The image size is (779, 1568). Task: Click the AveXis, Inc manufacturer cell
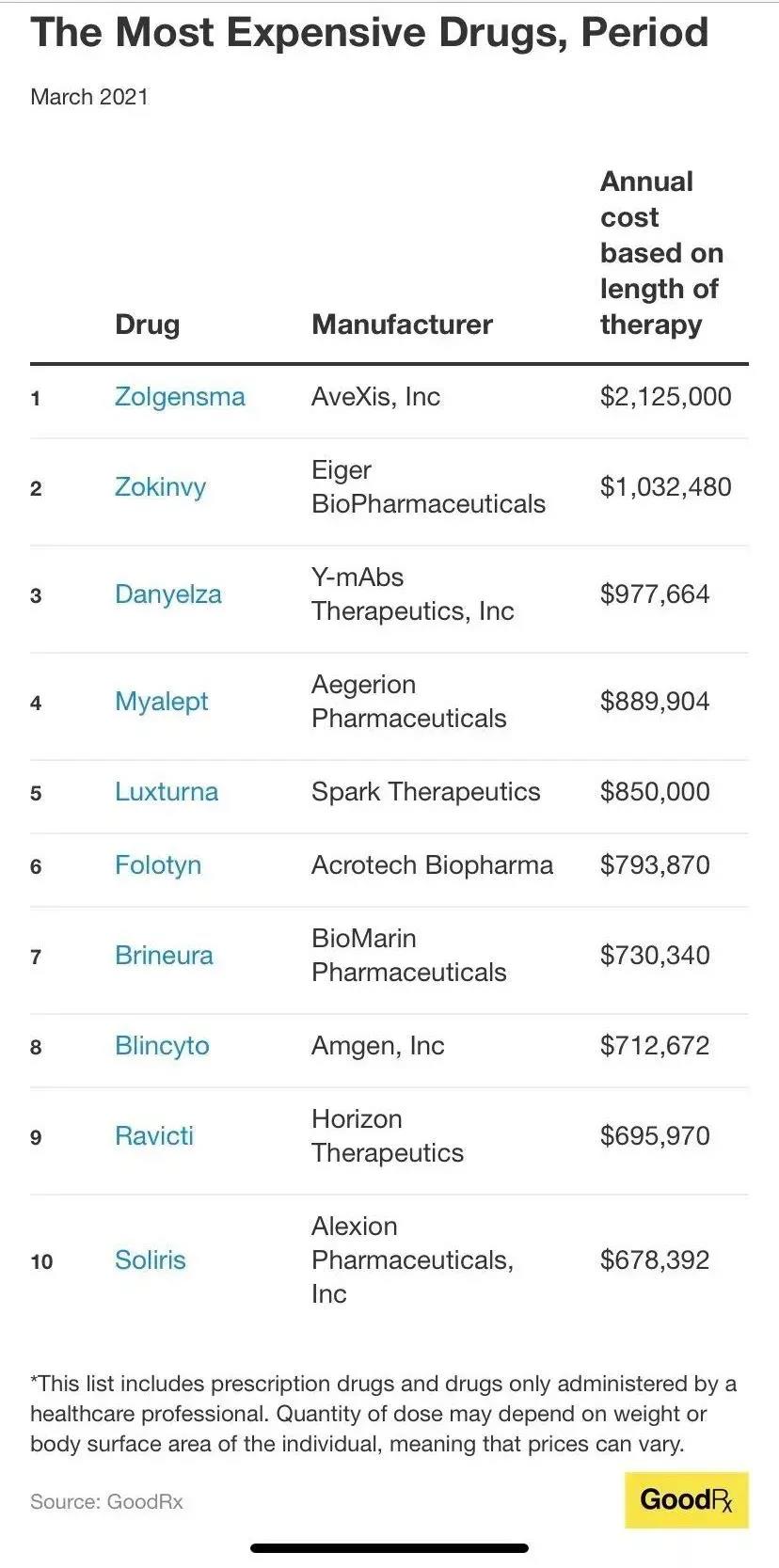pos(375,397)
